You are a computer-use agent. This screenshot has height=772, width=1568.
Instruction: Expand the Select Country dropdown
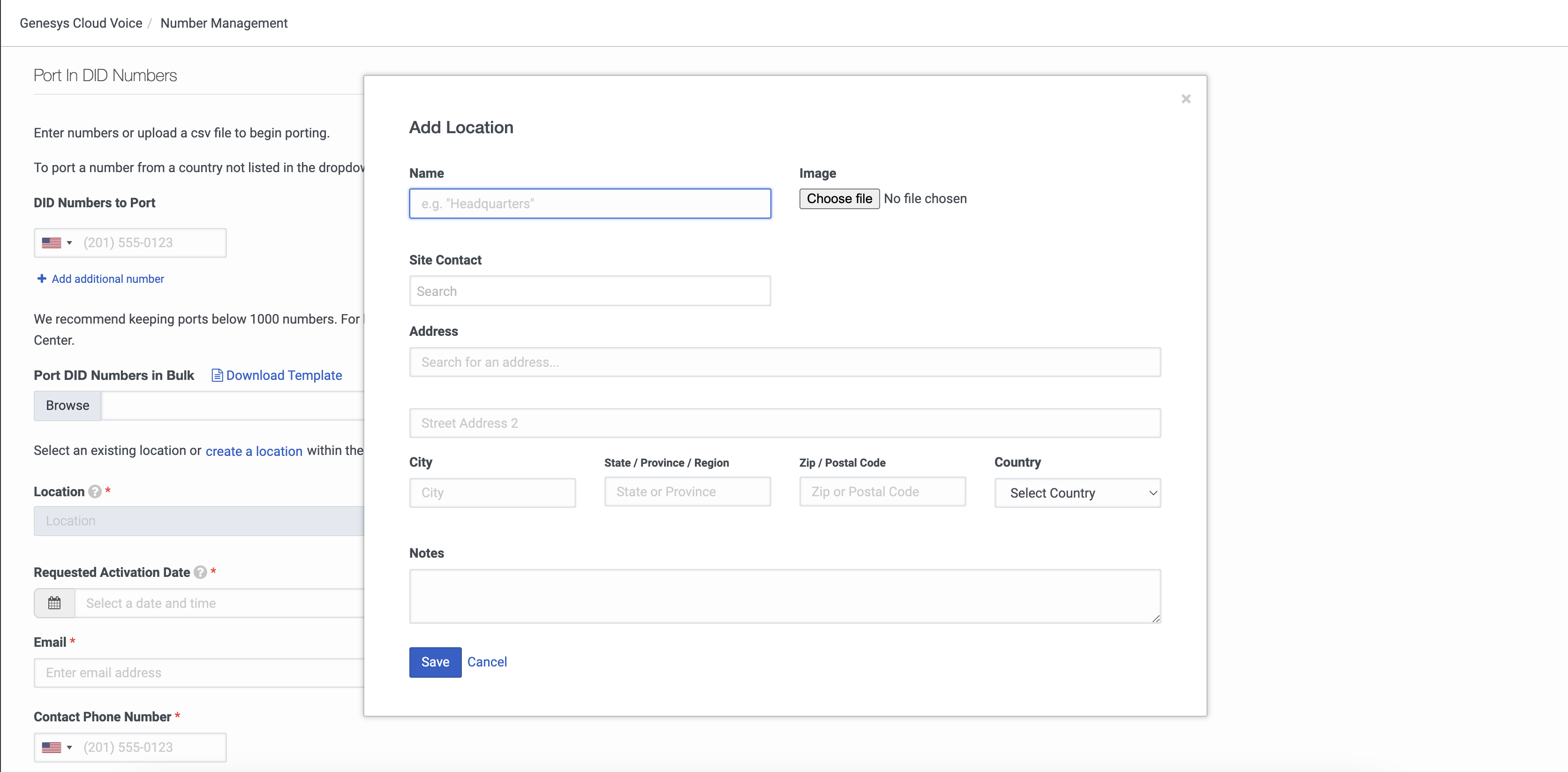[x=1077, y=492]
